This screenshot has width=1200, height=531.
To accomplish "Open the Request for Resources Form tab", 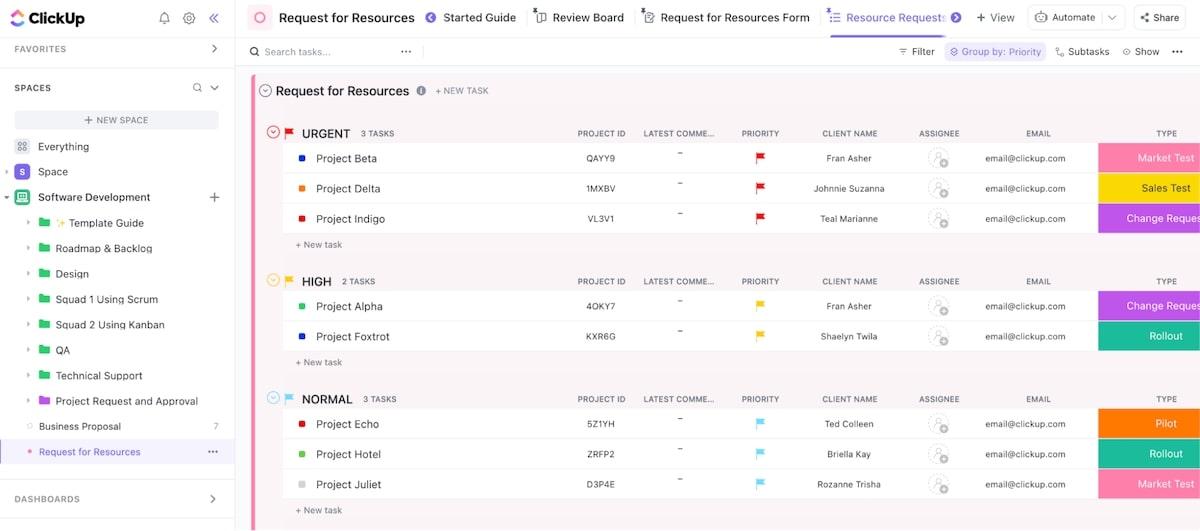I will click(734, 17).
